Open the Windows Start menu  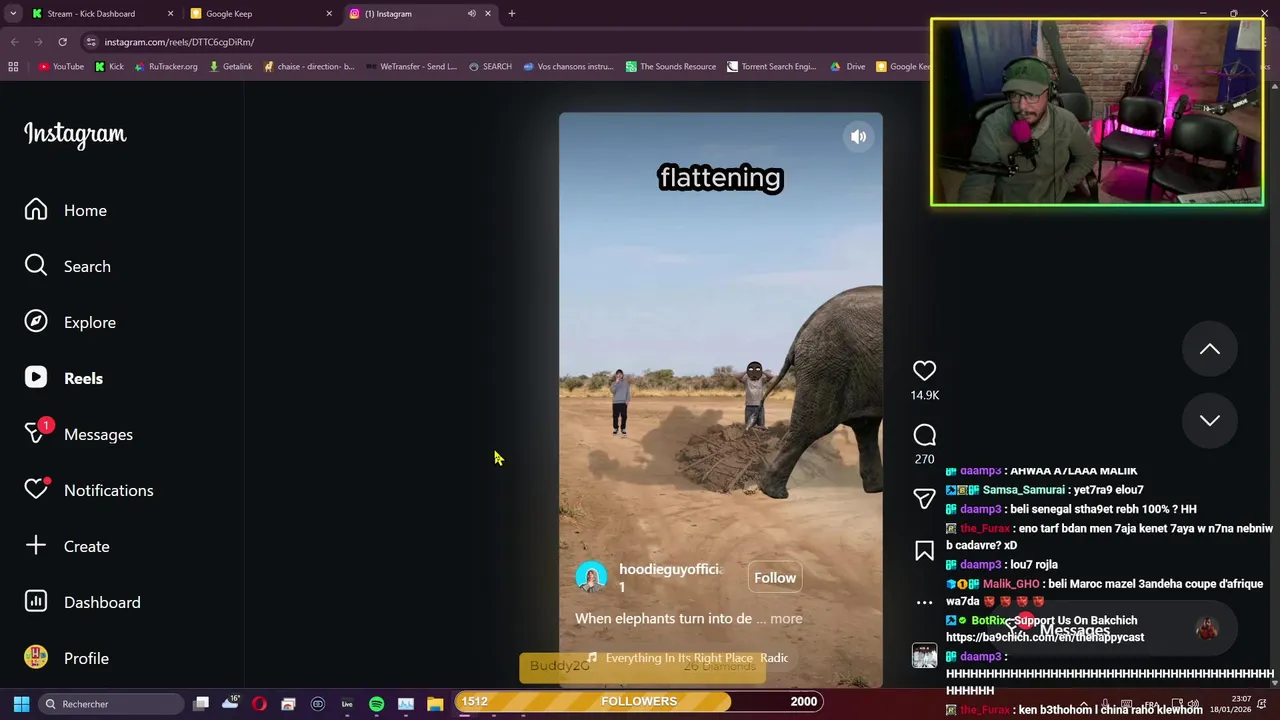[21, 704]
